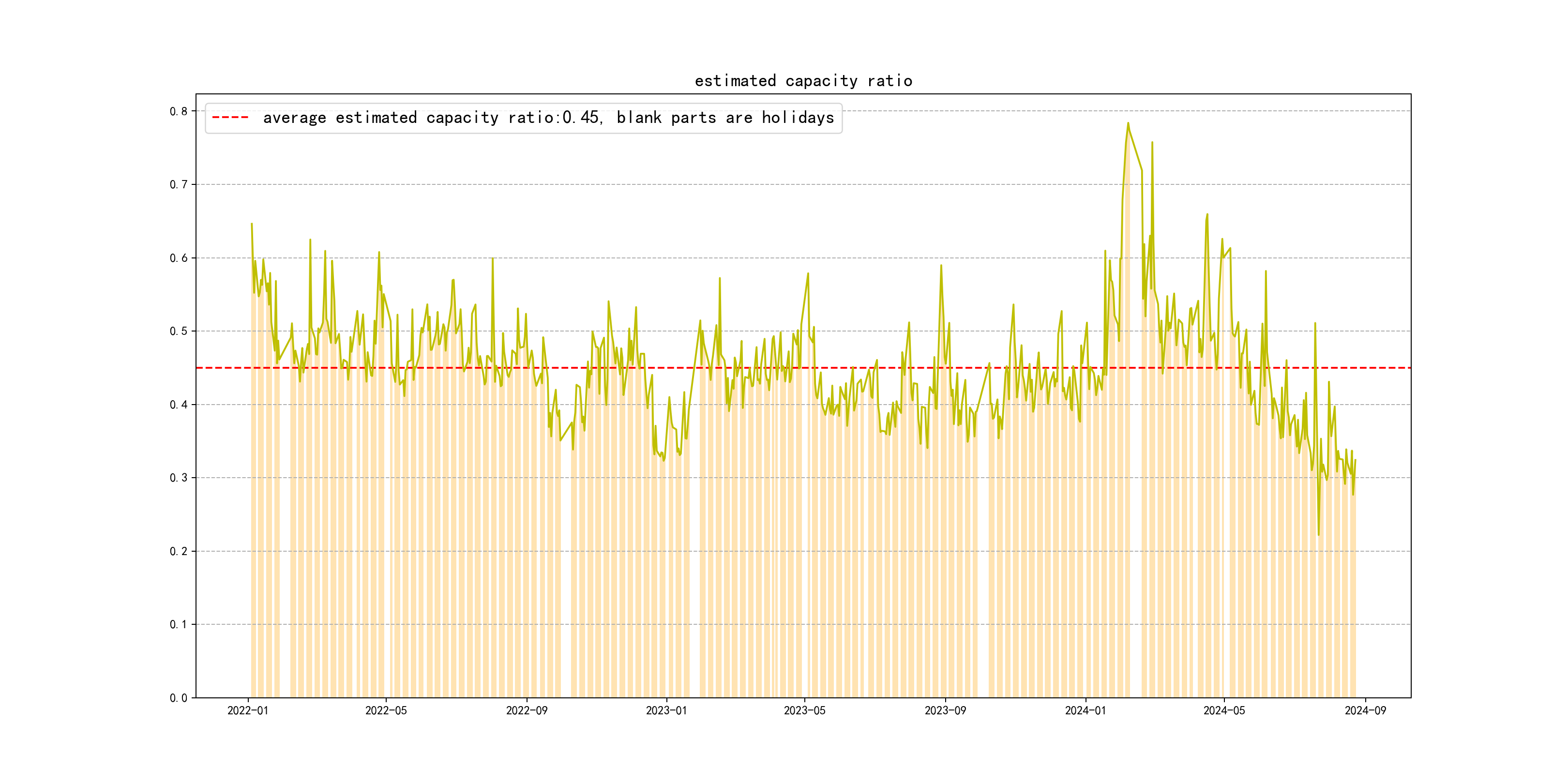The height and width of the screenshot is (784, 1568).
Task: Click the red dashed legend line sample
Action: [x=230, y=118]
